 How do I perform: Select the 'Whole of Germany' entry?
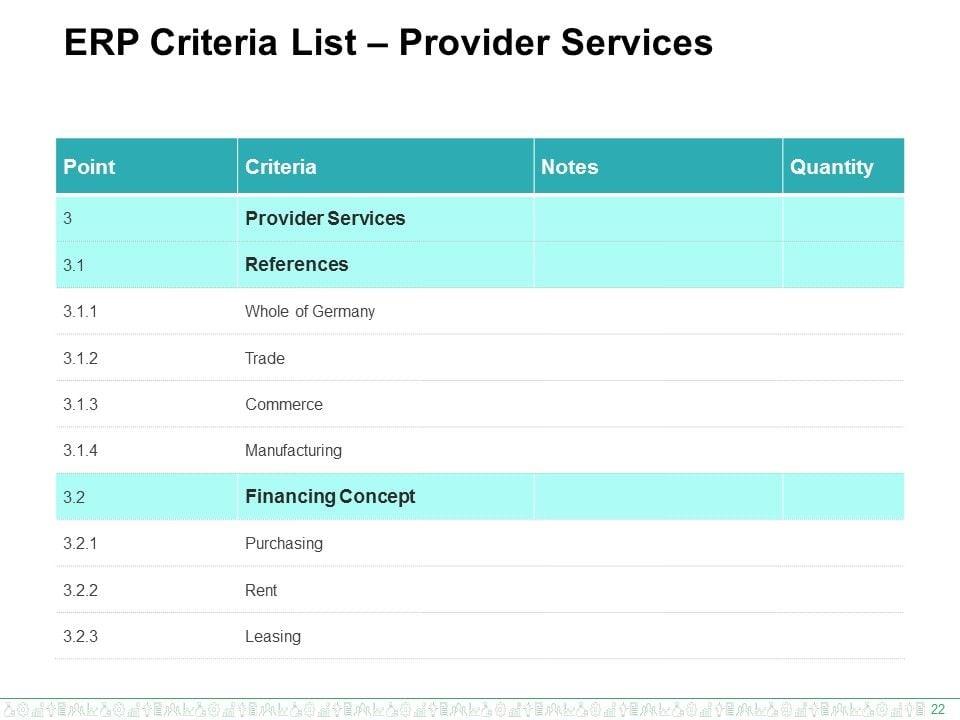(310, 311)
